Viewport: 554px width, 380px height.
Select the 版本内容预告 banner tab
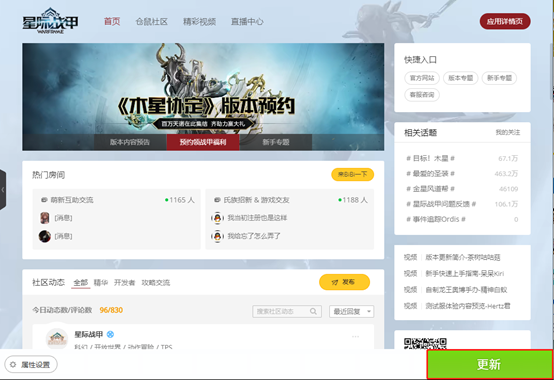[130, 142]
